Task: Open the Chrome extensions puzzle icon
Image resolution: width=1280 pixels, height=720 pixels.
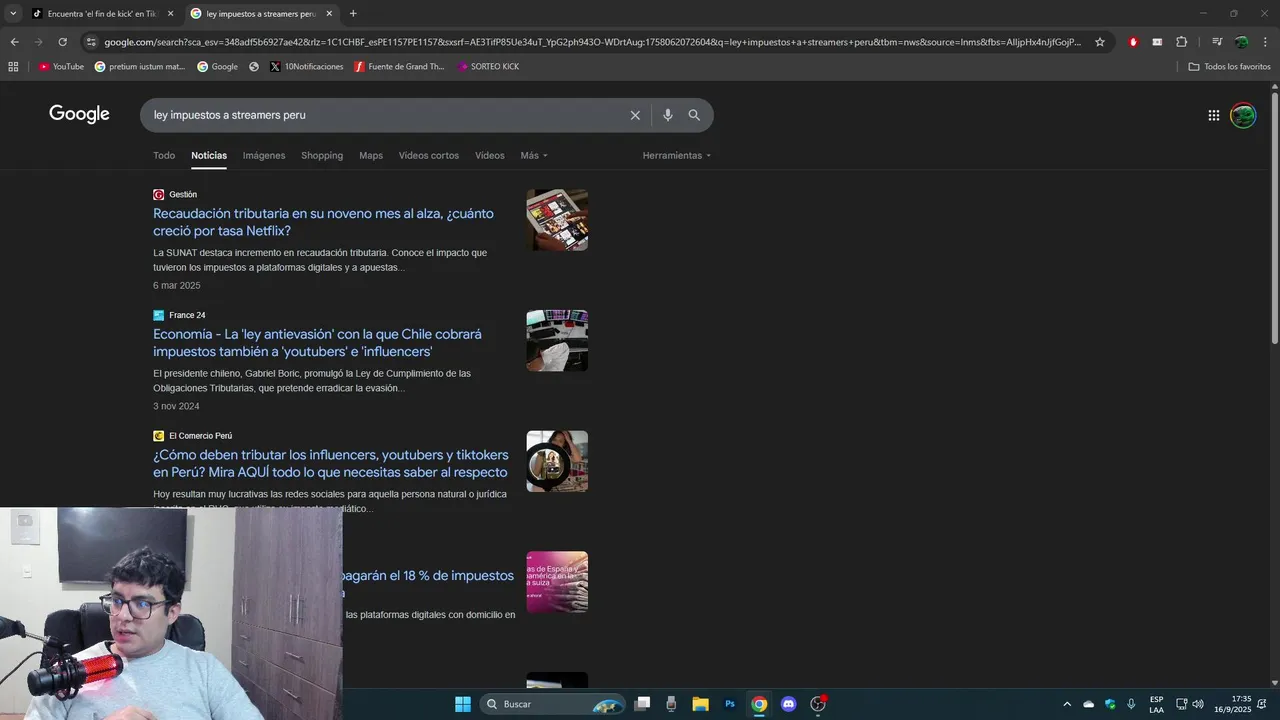Action: (x=1181, y=42)
